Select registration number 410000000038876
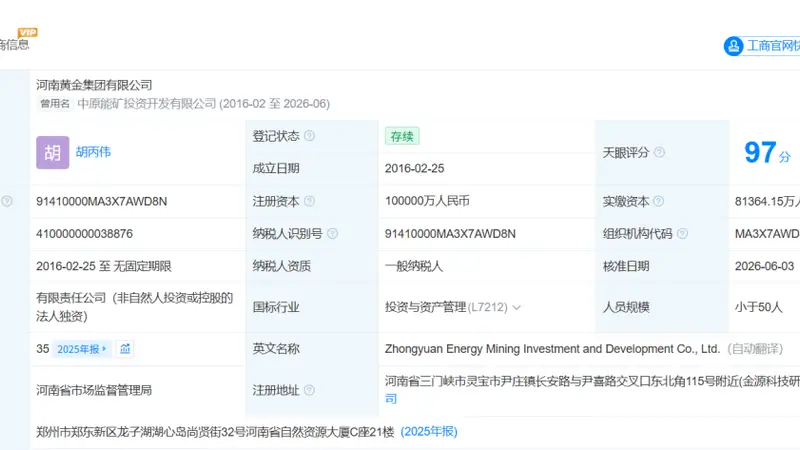Screen dimensions: 800x450 click(x=84, y=234)
